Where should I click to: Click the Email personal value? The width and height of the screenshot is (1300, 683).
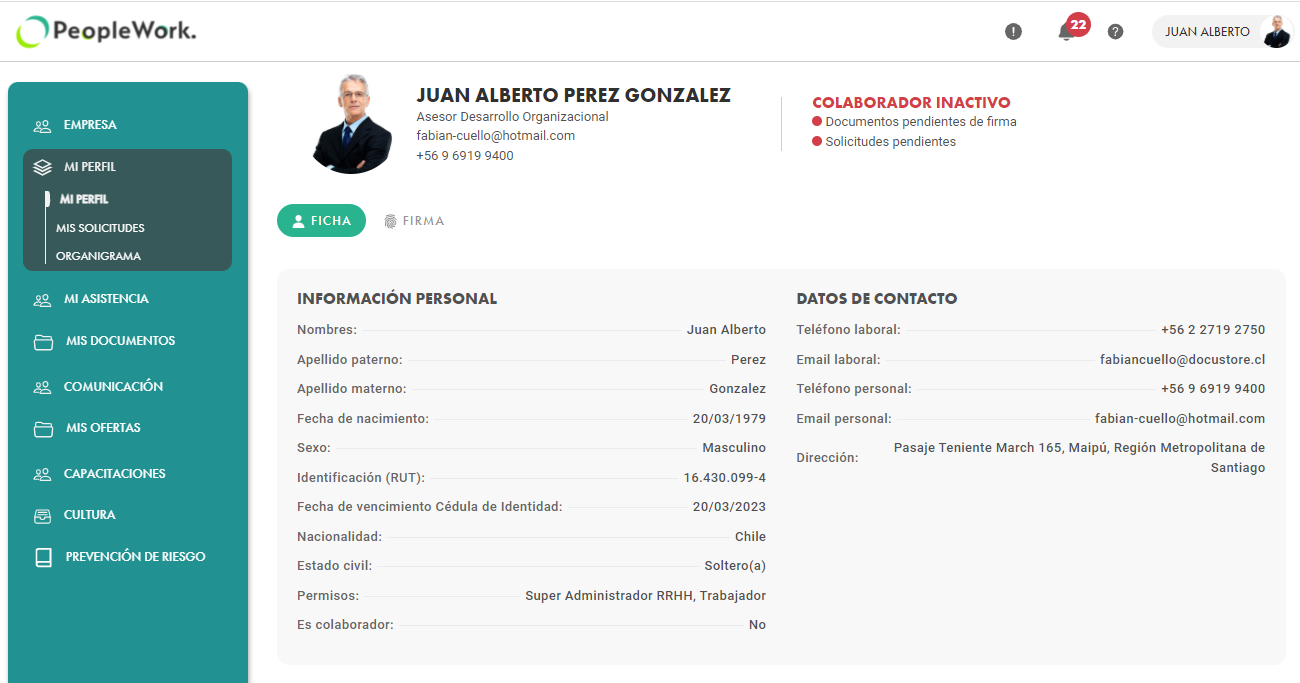1180,419
